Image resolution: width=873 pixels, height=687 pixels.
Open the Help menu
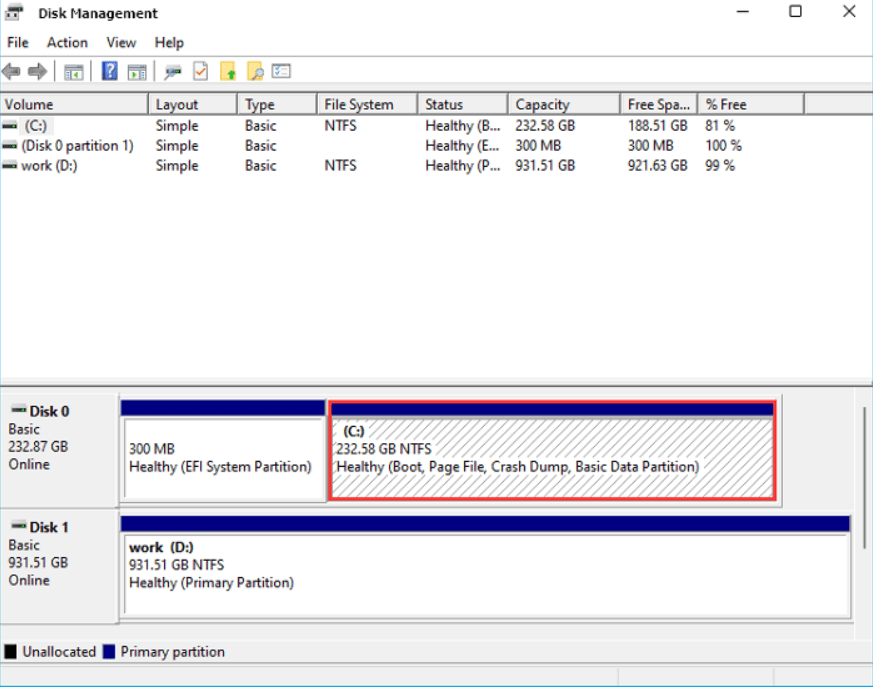169,42
